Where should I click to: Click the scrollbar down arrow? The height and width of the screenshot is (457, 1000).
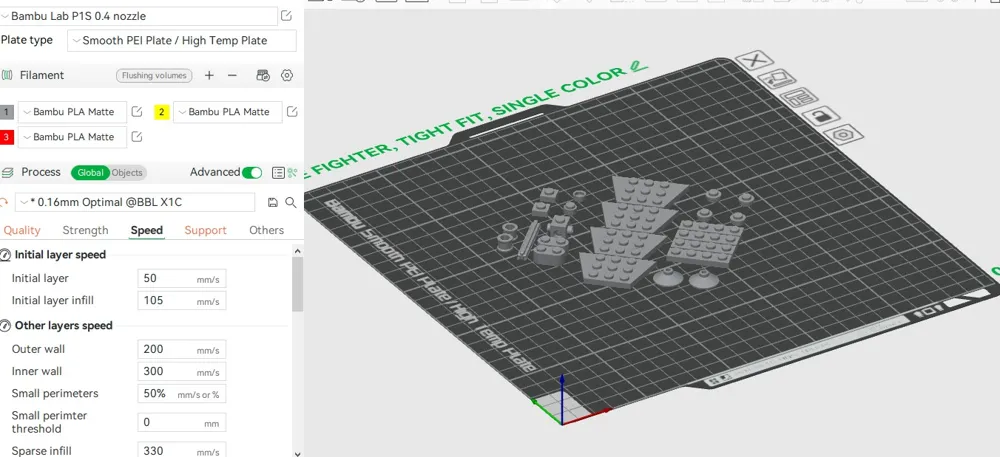(x=298, y=453)
